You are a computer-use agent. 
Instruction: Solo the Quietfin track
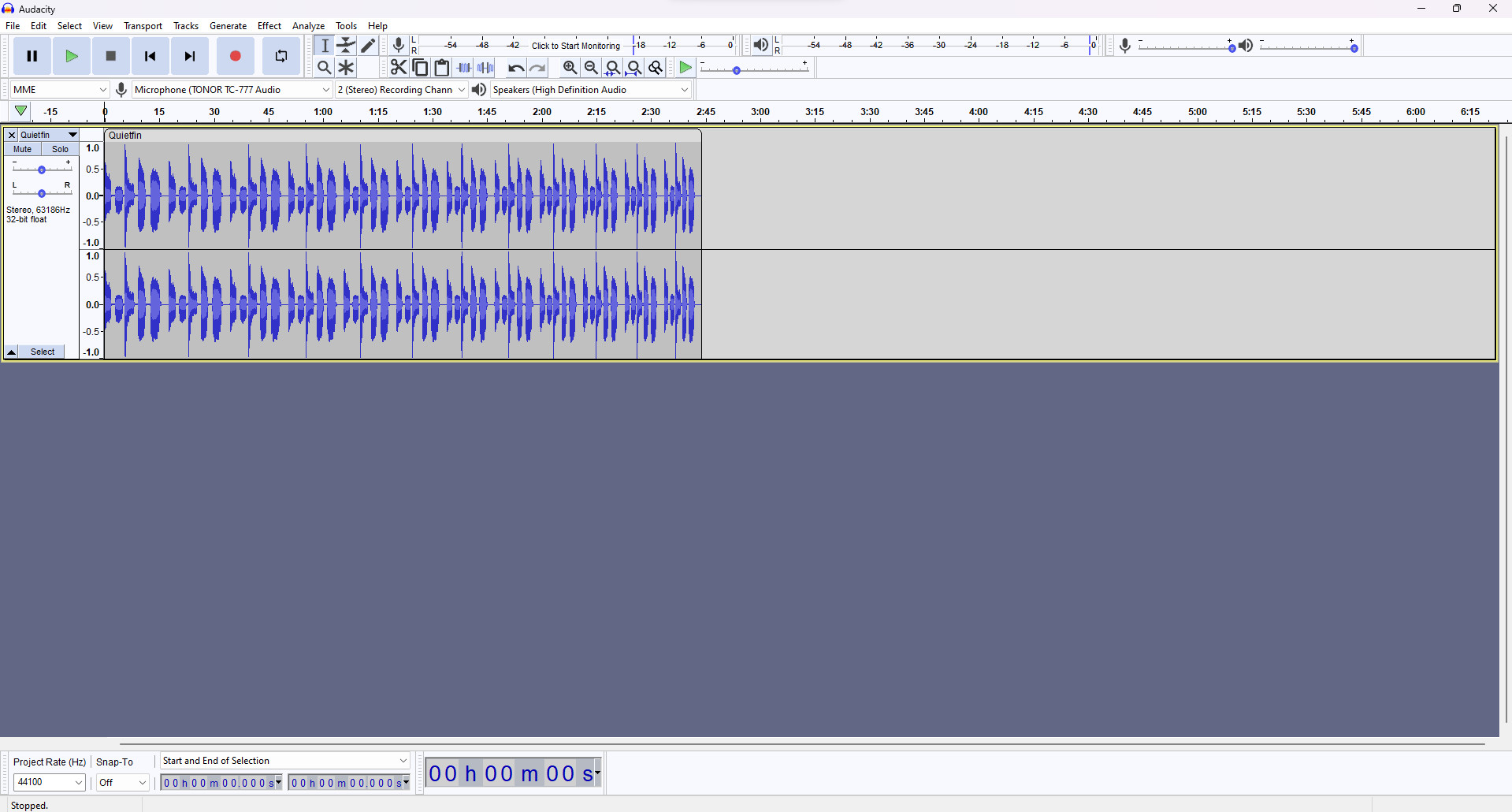(x=61, y=149)
